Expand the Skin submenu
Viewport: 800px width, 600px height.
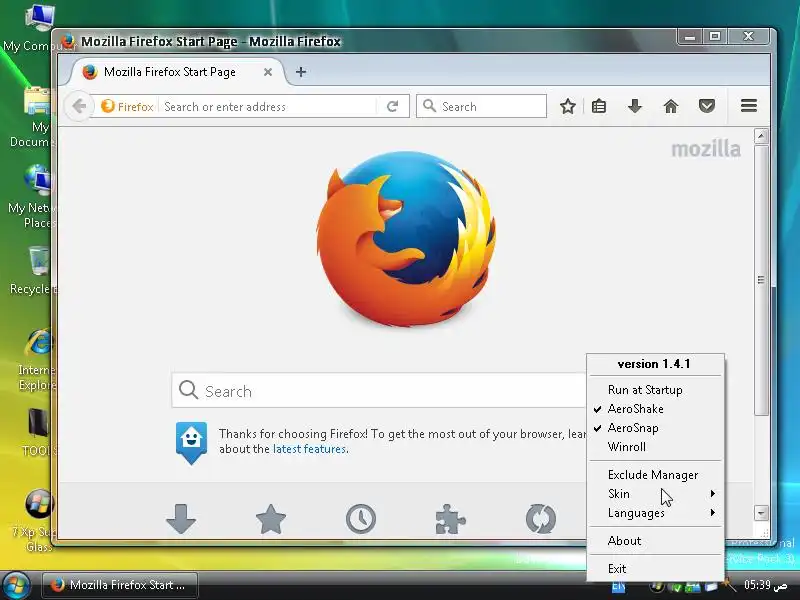(x=656, y=493)
